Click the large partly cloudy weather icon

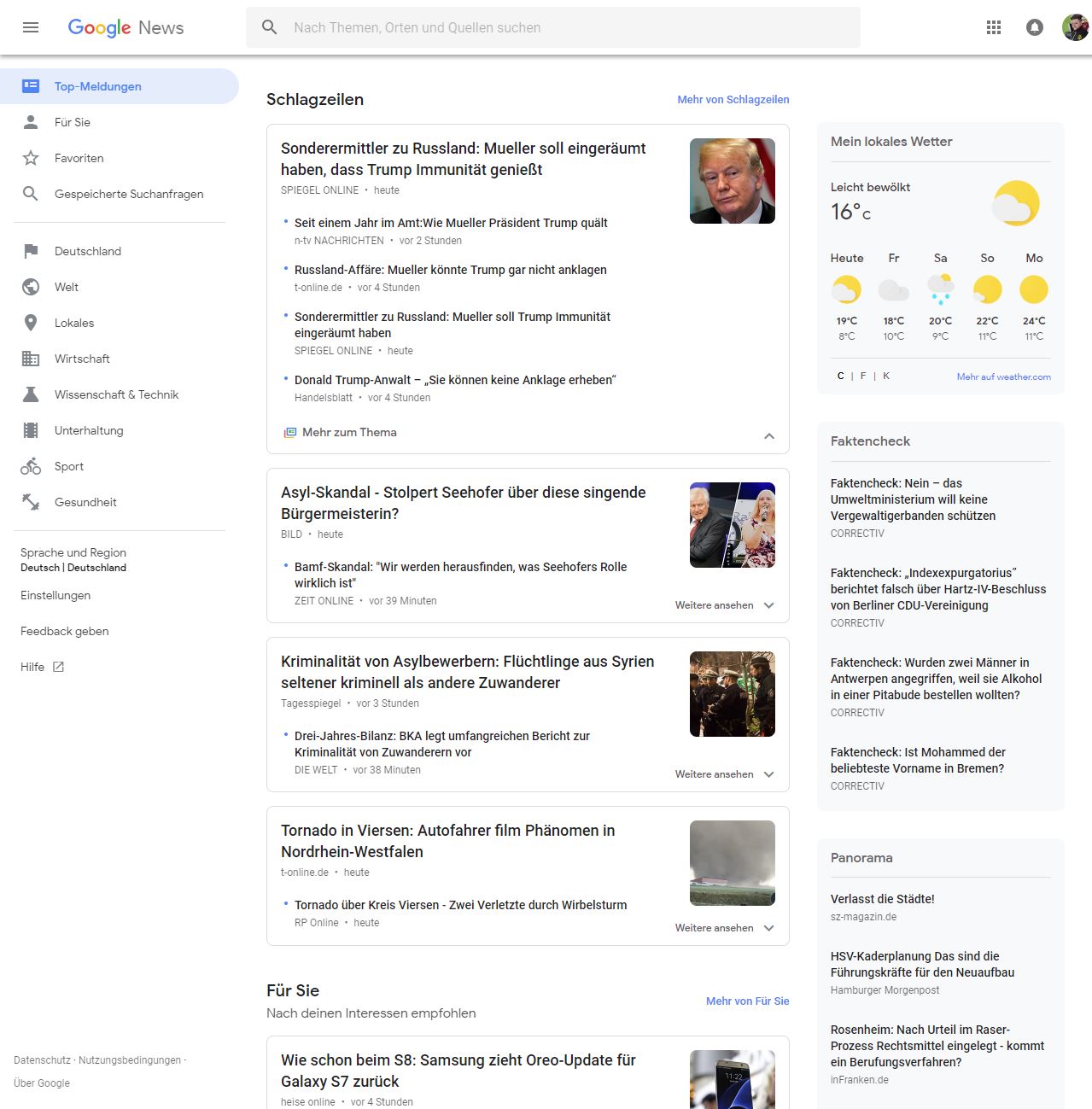click(x=1016, y=203)
